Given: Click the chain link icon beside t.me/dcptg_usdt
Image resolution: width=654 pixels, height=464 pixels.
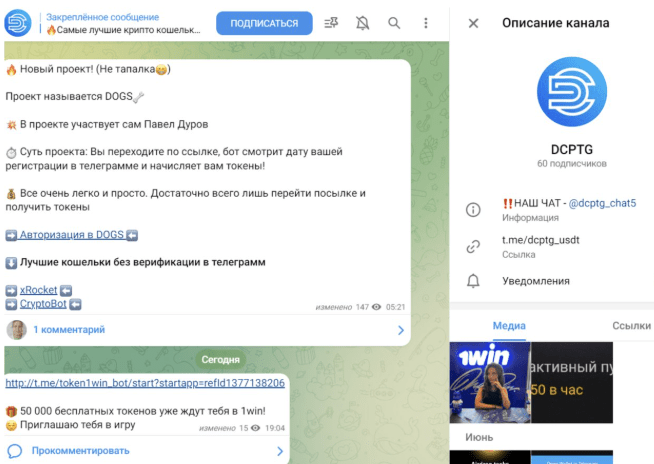Looking at the screenshot, I should coord(473,246).
